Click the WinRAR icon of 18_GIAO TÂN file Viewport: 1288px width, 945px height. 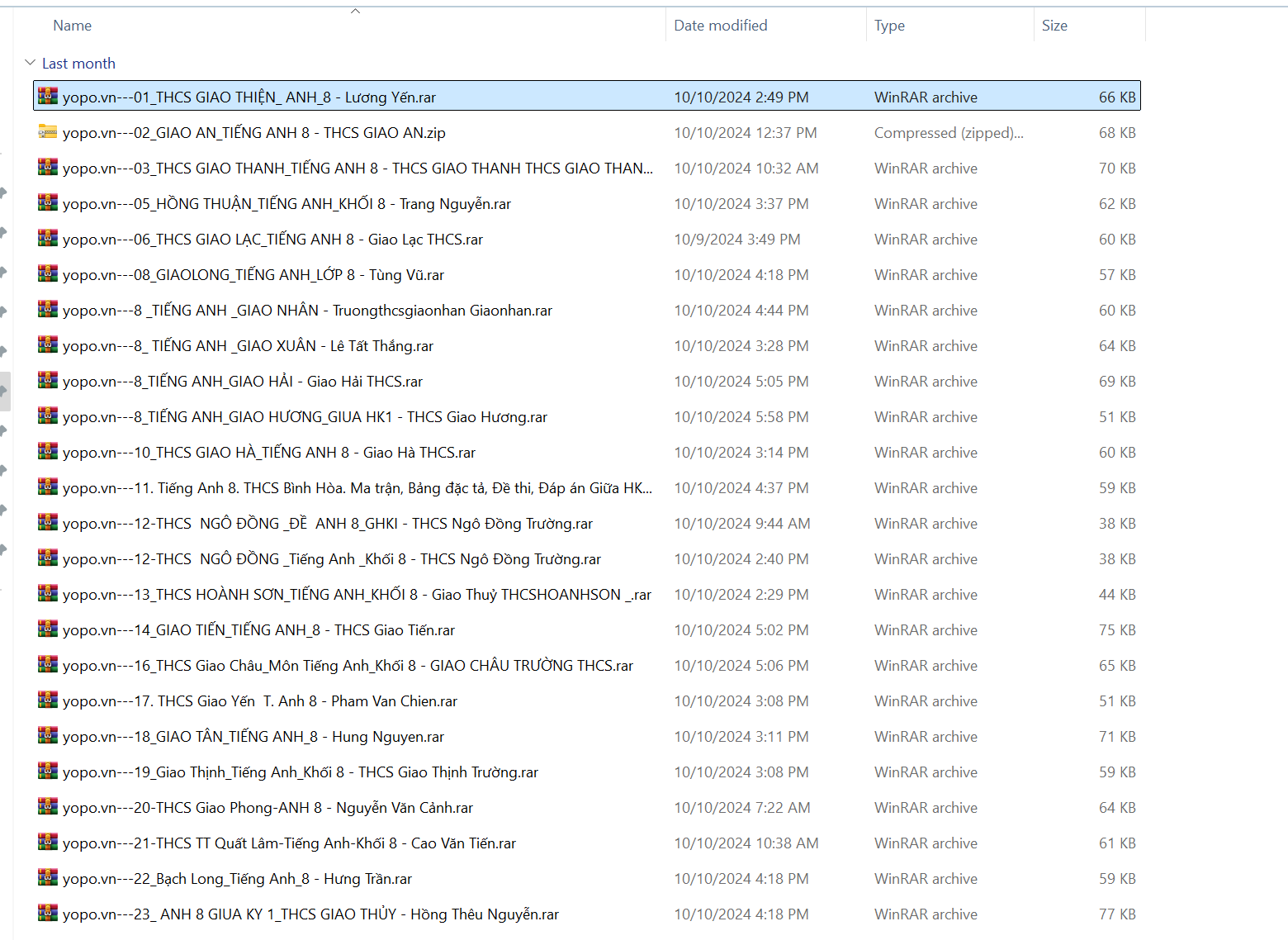48,735
